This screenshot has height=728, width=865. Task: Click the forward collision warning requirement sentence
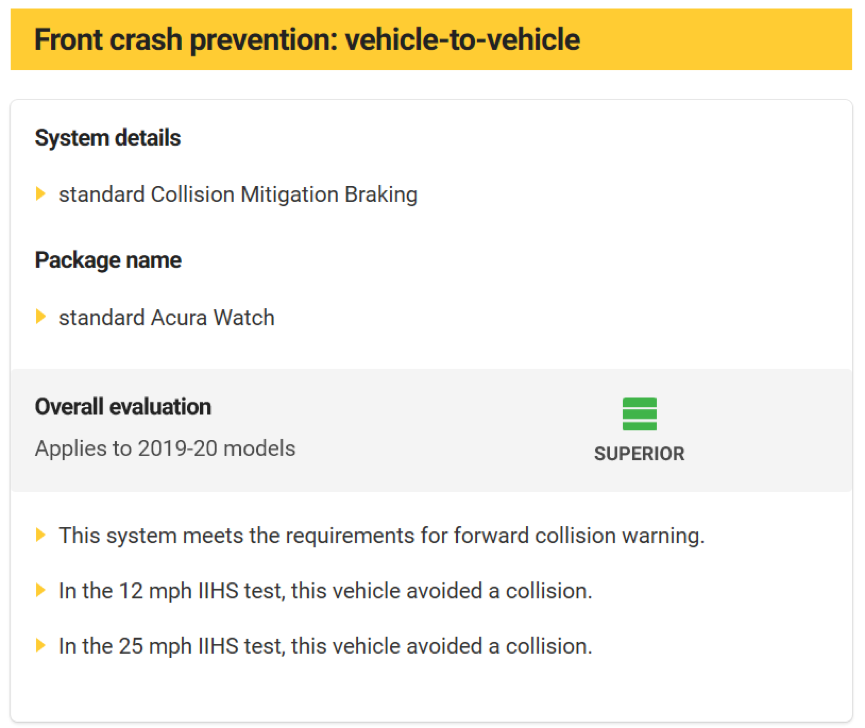pos(382,536)
